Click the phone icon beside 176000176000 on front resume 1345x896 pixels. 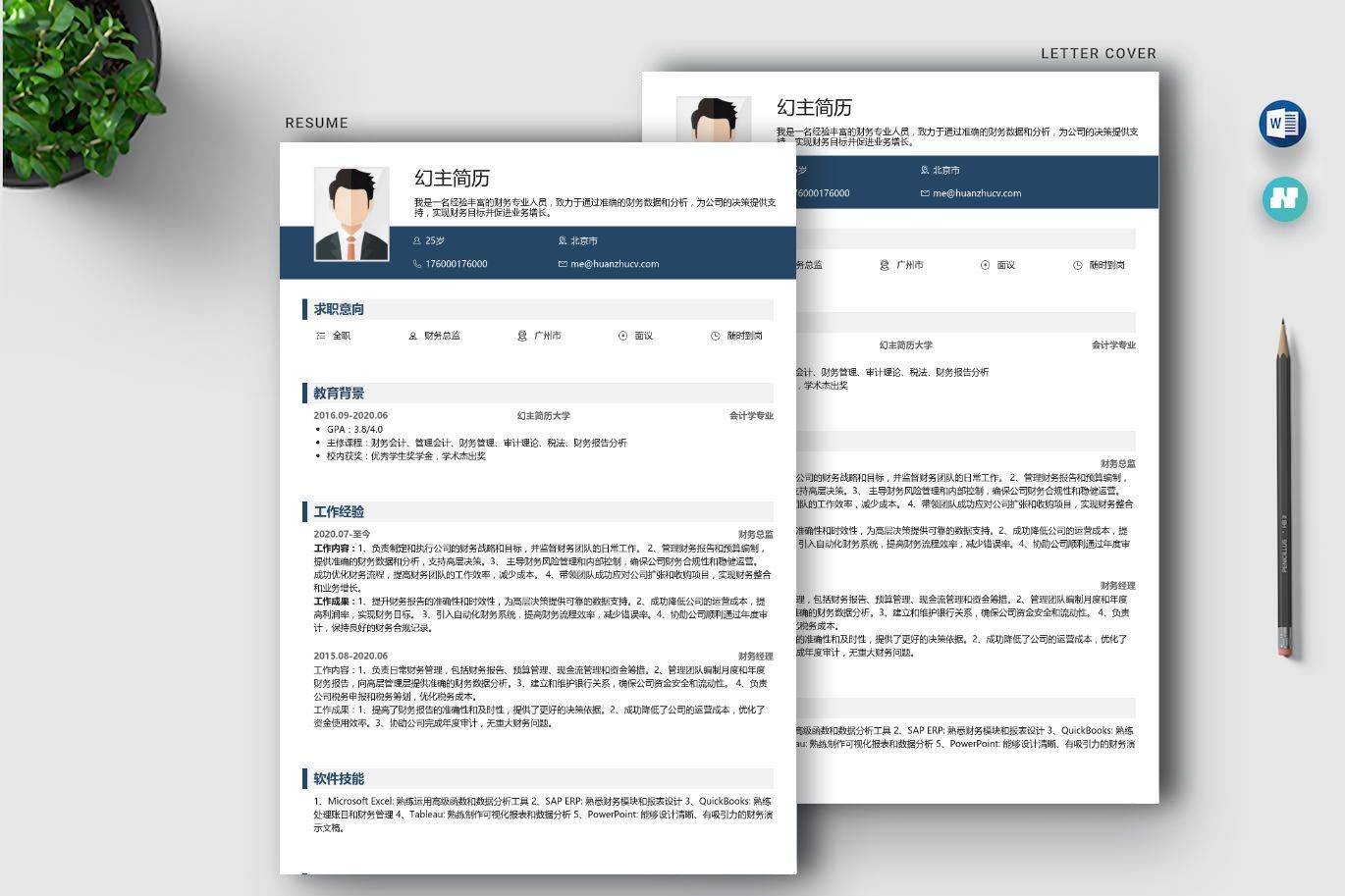tap(417, 264)
